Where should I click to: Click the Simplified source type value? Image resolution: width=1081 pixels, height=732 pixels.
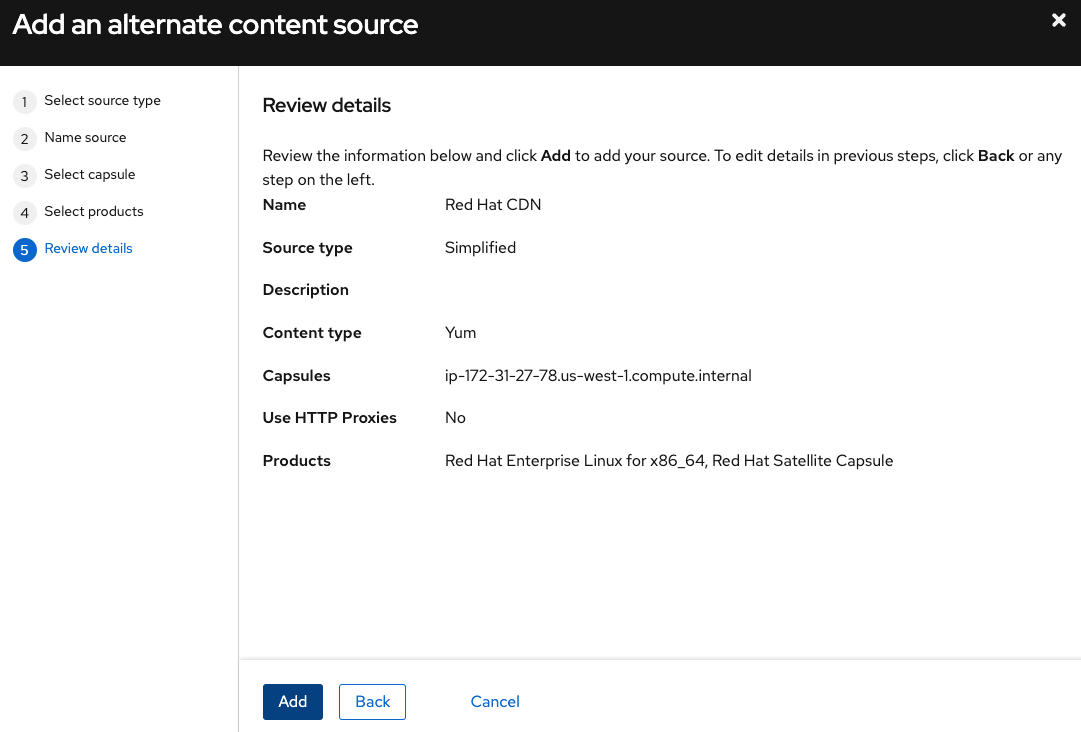coord(480,248)
